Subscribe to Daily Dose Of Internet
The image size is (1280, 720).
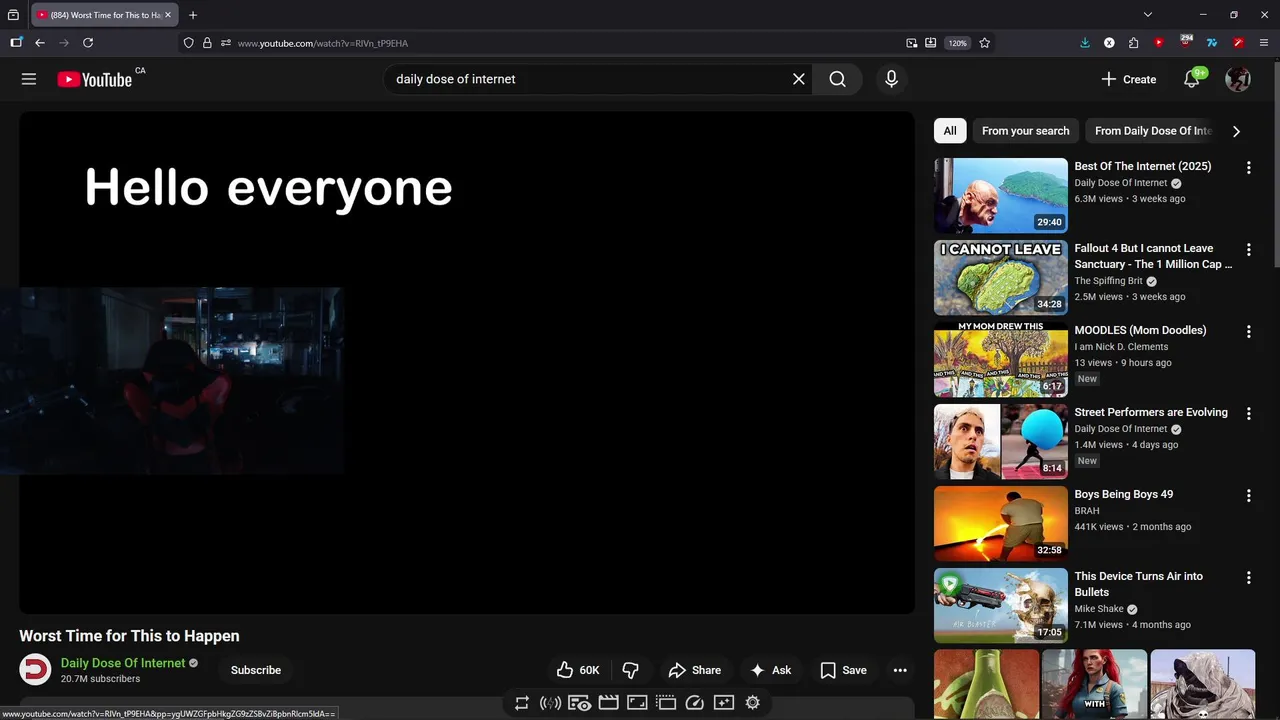(x=256, y=670)
